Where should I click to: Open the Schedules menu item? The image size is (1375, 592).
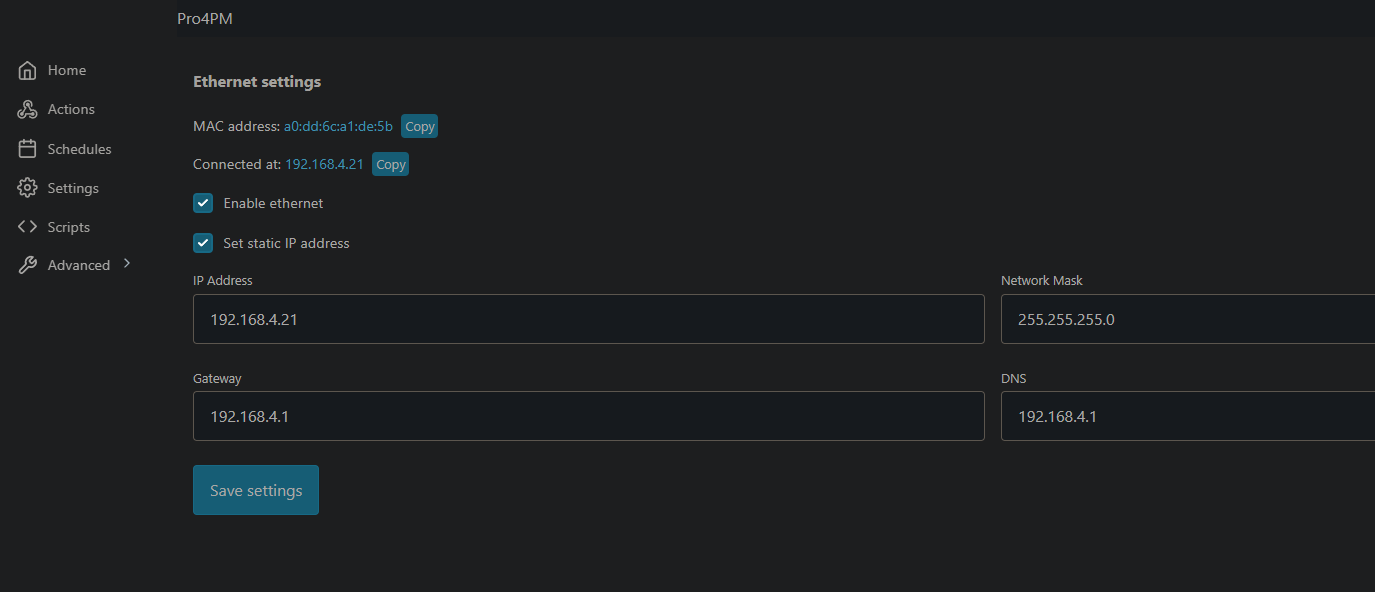[x=79, y=149]
